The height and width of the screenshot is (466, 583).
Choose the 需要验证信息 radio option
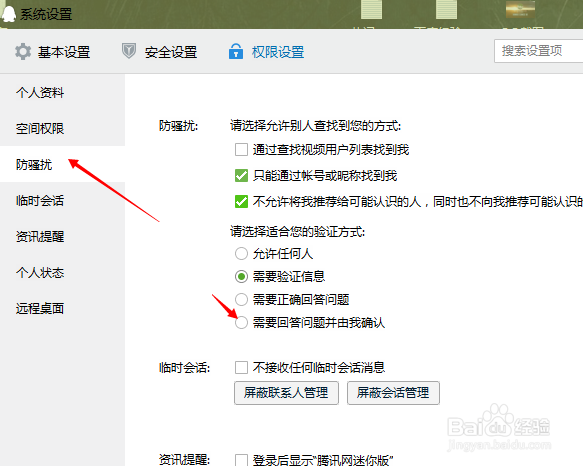pyautogui.click(x=241, y=276)
